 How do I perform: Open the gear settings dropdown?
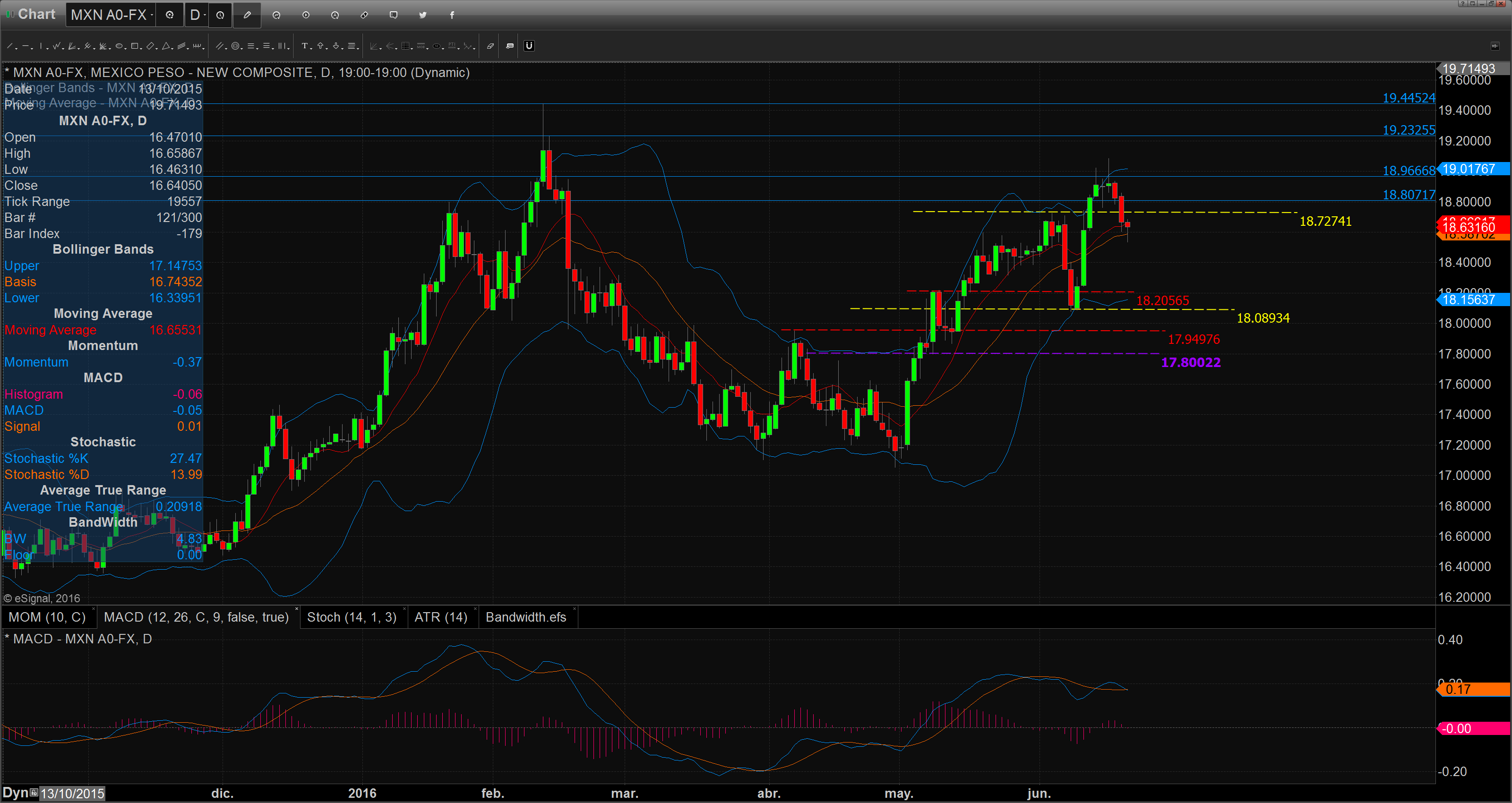(x=170, y=15)
